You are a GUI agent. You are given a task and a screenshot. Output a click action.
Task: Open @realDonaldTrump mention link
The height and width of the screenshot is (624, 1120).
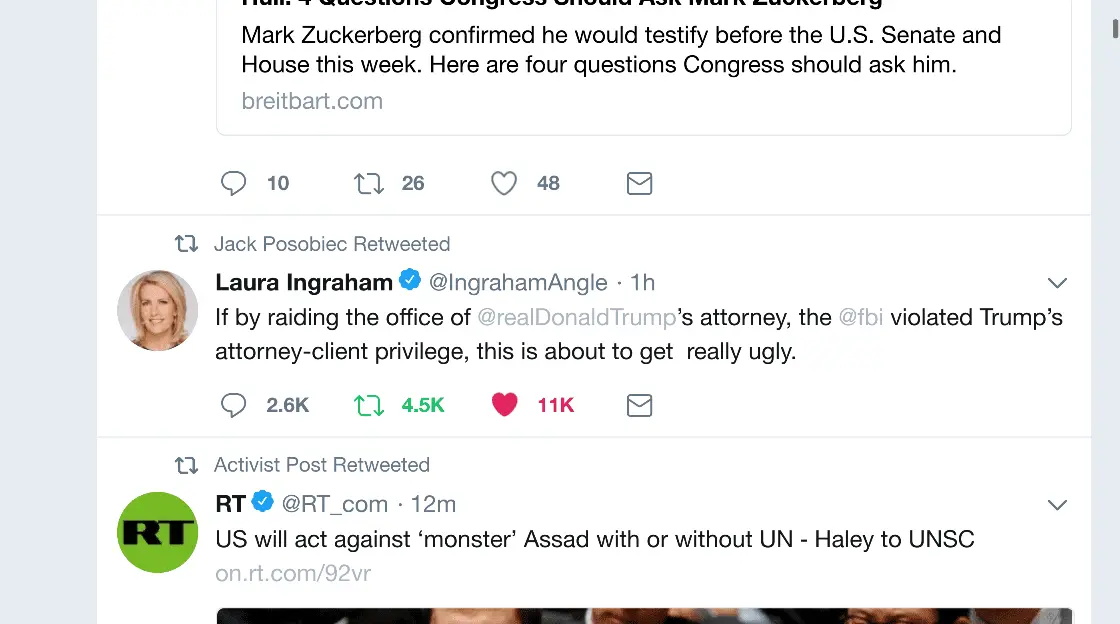pyautogui.click(x=576, y=318)
